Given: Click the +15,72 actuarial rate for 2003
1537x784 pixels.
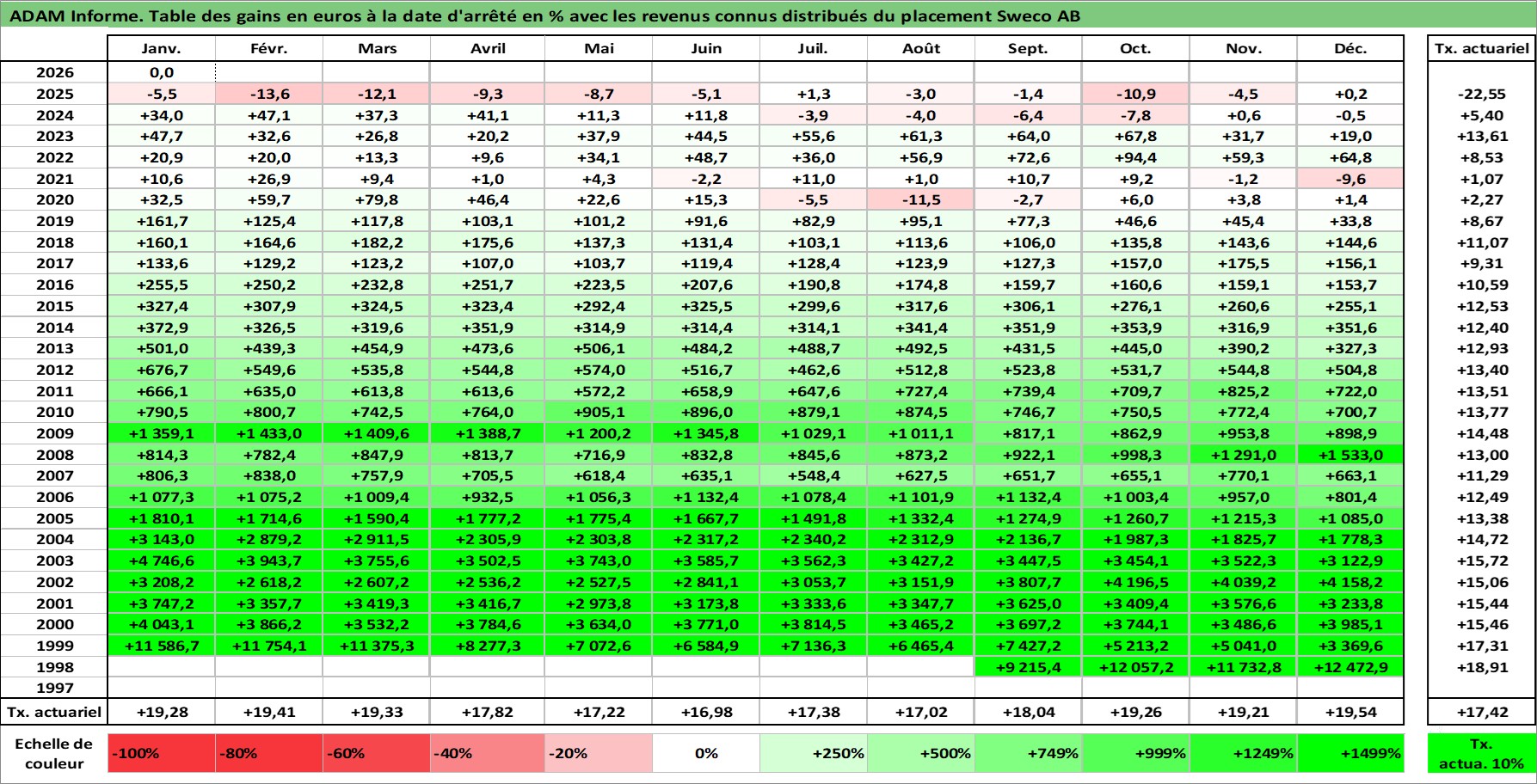Looking at the screenshot, I should tap(1481, 560).
